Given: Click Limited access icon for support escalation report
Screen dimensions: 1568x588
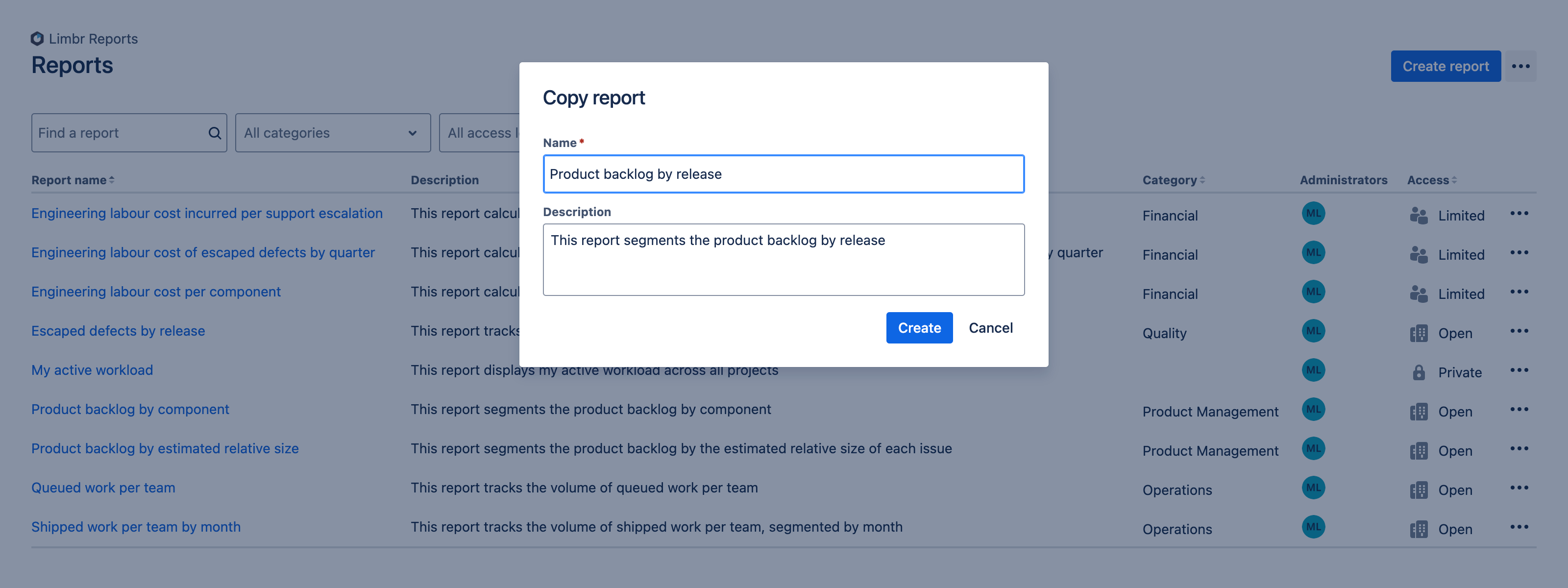Looking at the screenshot, I should tap(1418, 216).
